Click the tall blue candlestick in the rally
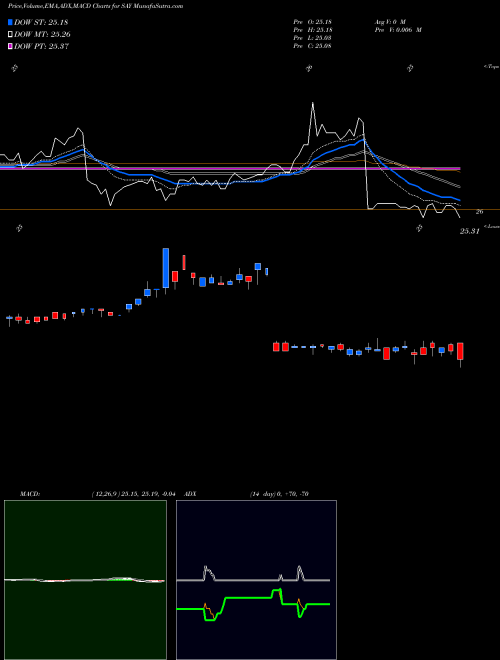The height and width of the screenshot is (660, 500). click(166, 268)
